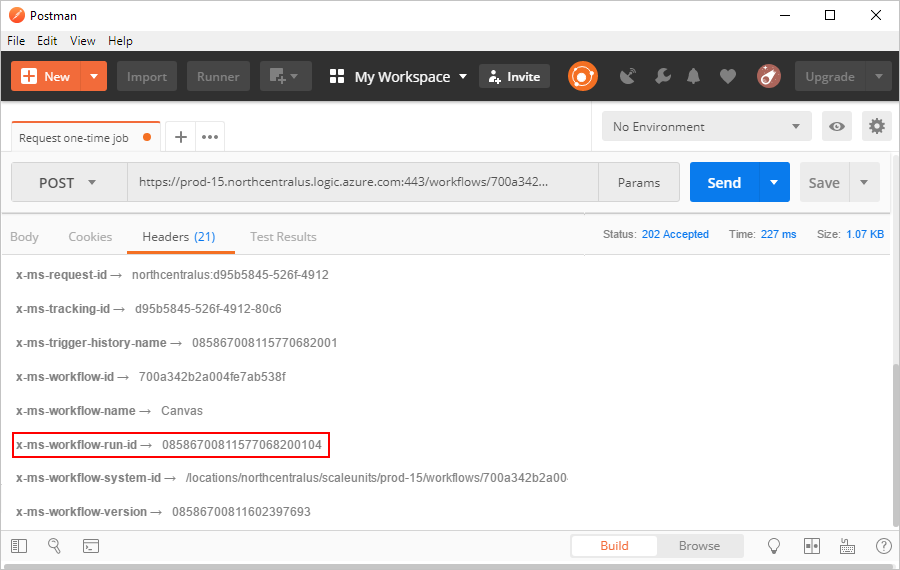
Task: Open the user avatar menu
Action: coord(769,76)
